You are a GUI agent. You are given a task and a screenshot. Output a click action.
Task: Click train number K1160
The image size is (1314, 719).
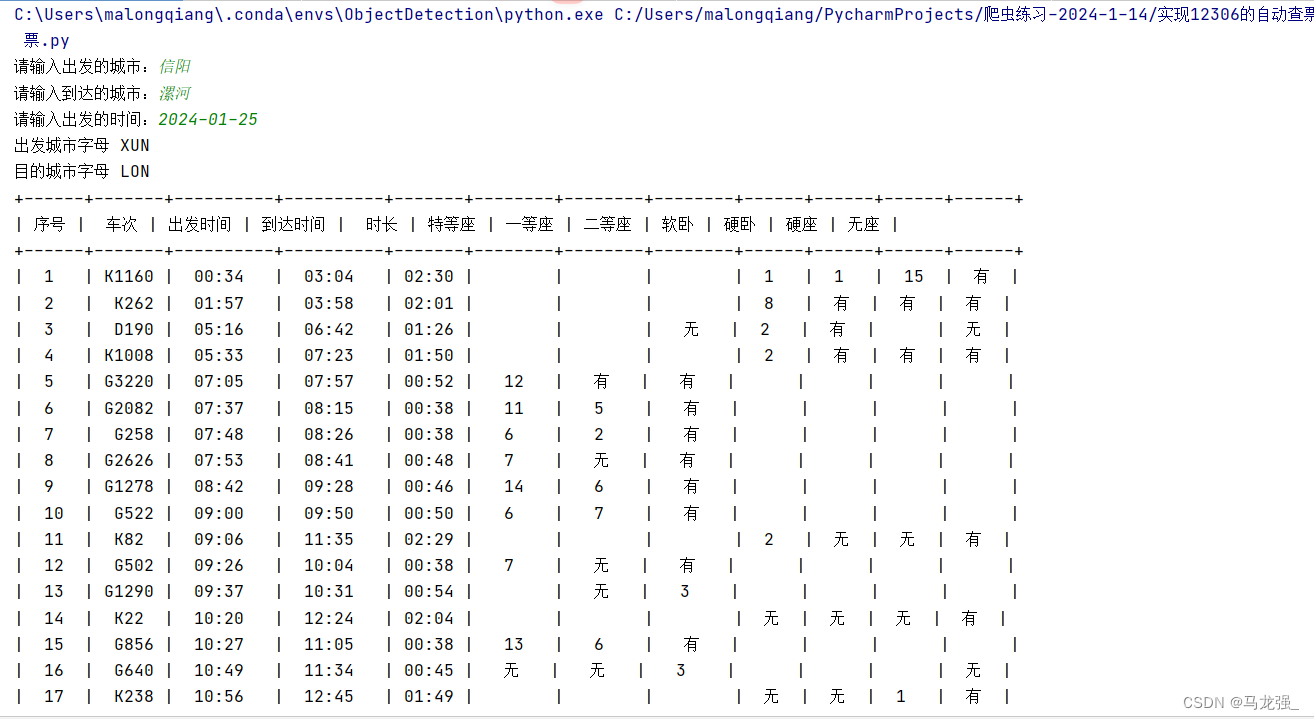coord(129,277)
